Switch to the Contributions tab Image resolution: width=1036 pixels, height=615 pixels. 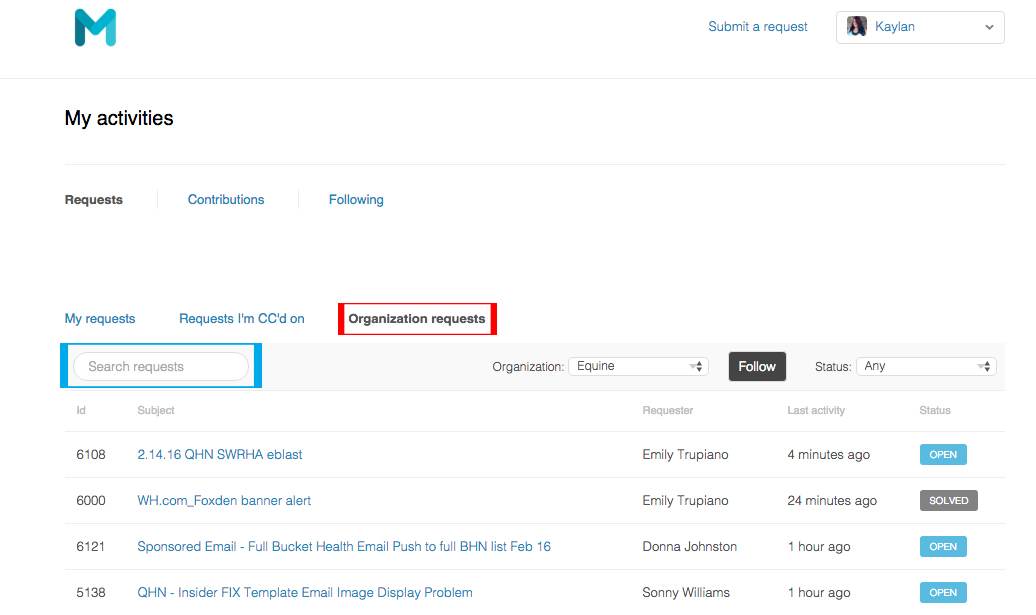pyautogui.click(x=226, y=200)
